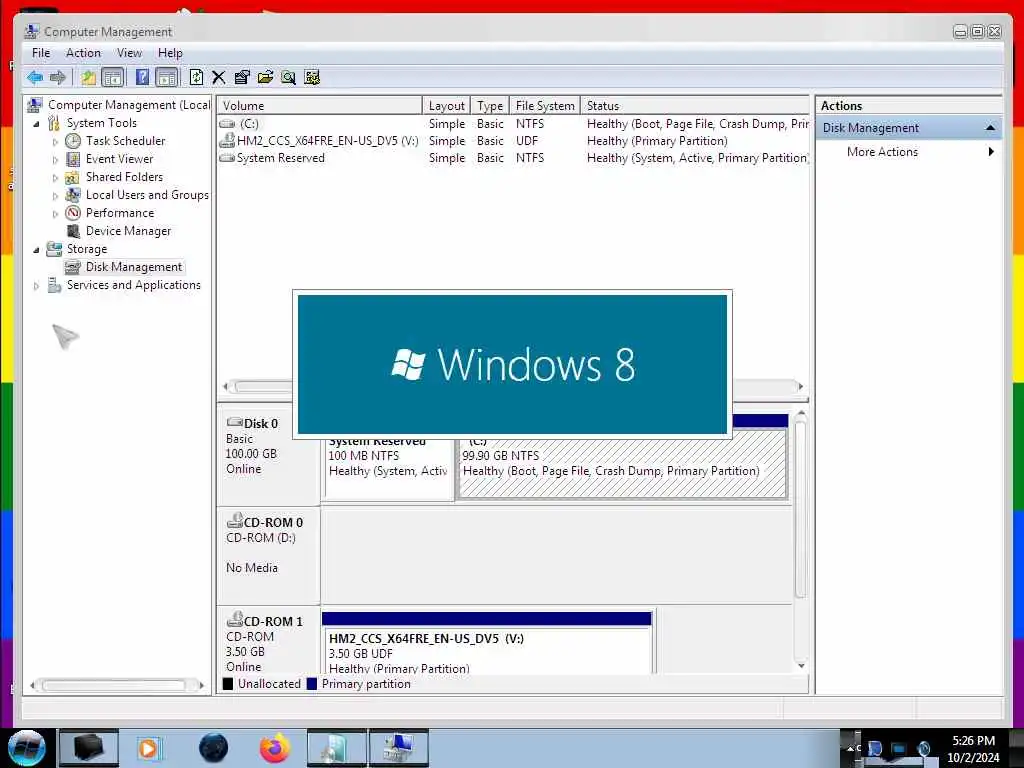Sort by the Status column header

695,105
